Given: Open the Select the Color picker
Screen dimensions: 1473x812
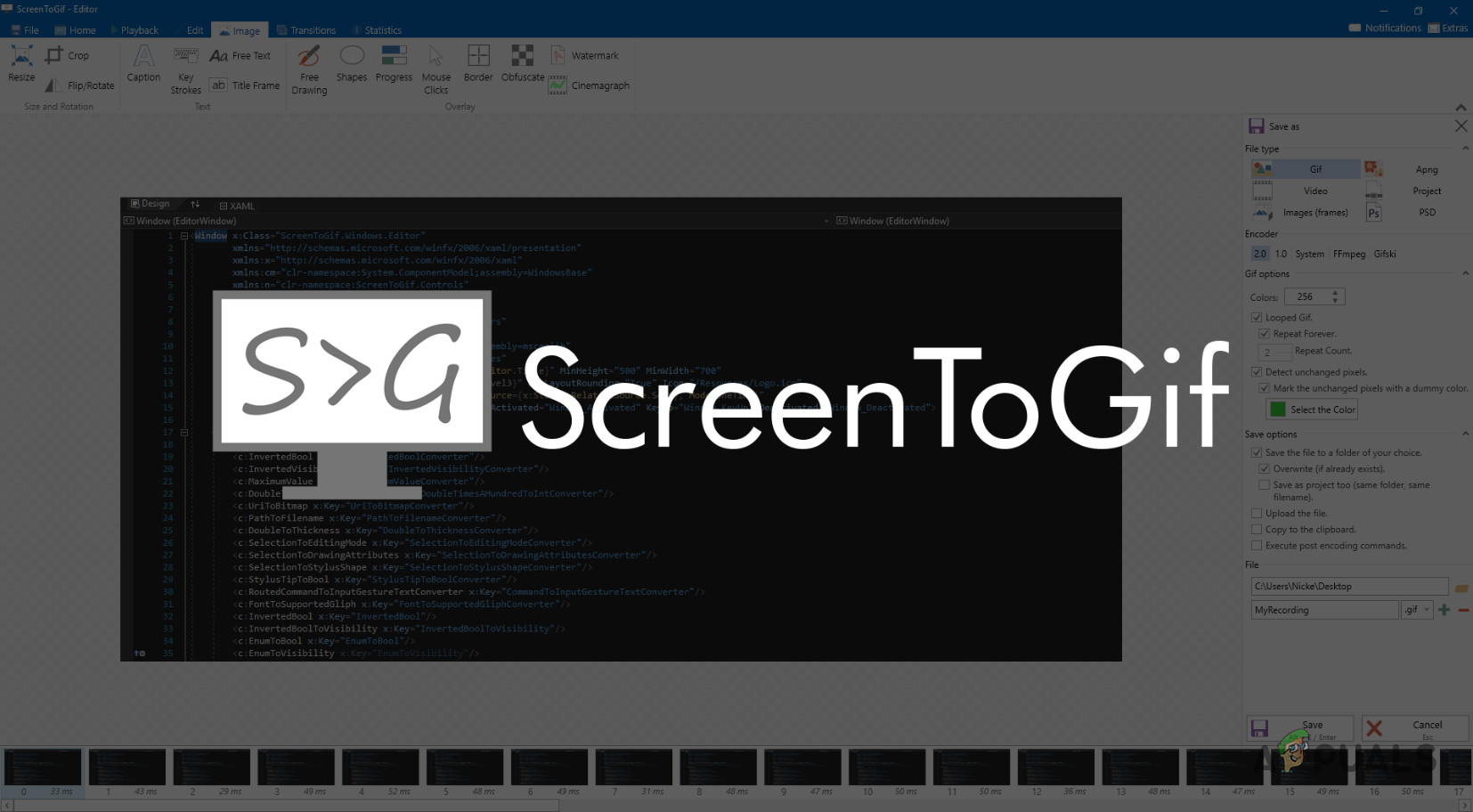Looking at the screenshot, I should 1313,409.
